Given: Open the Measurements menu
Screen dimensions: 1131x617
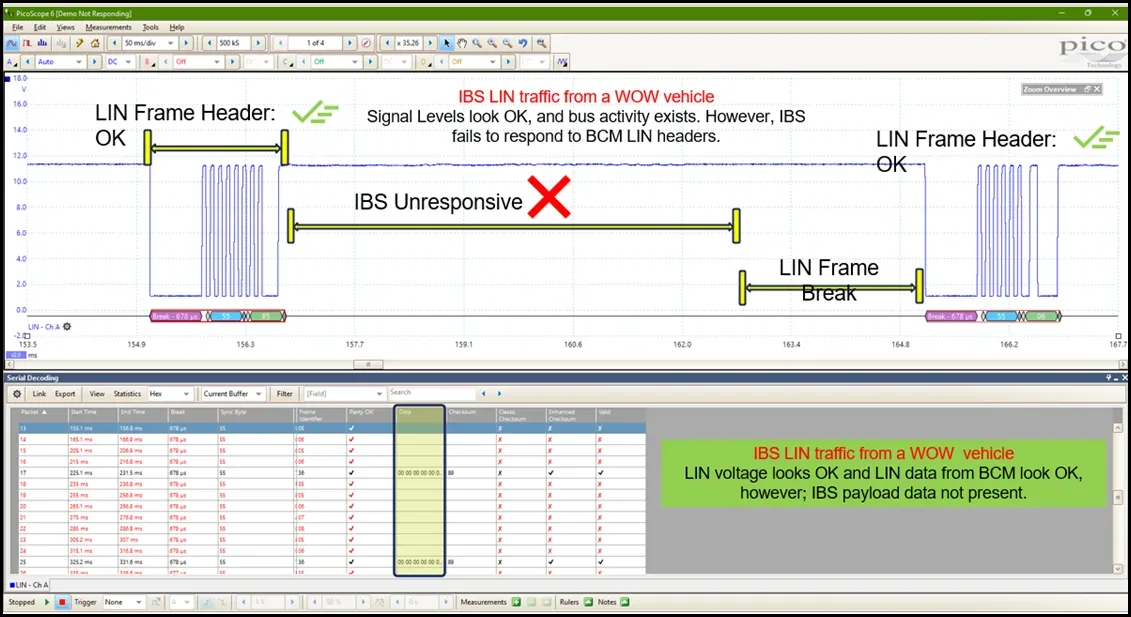Looking at the screenshot, I should pyautogui.click(x=108, y=27).
